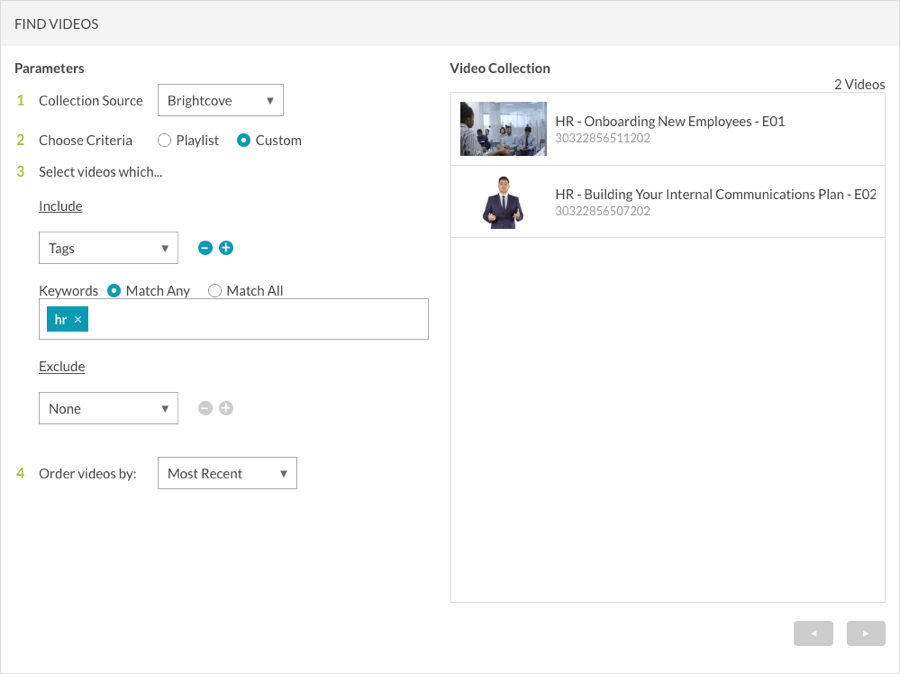Click the Order videos by: label

click(87, 474)
